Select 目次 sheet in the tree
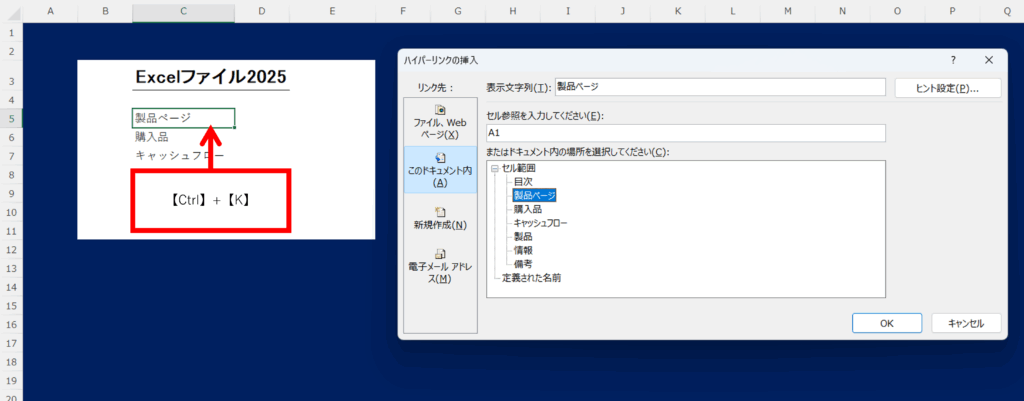 pyautogui.click(x=523, y=182)
